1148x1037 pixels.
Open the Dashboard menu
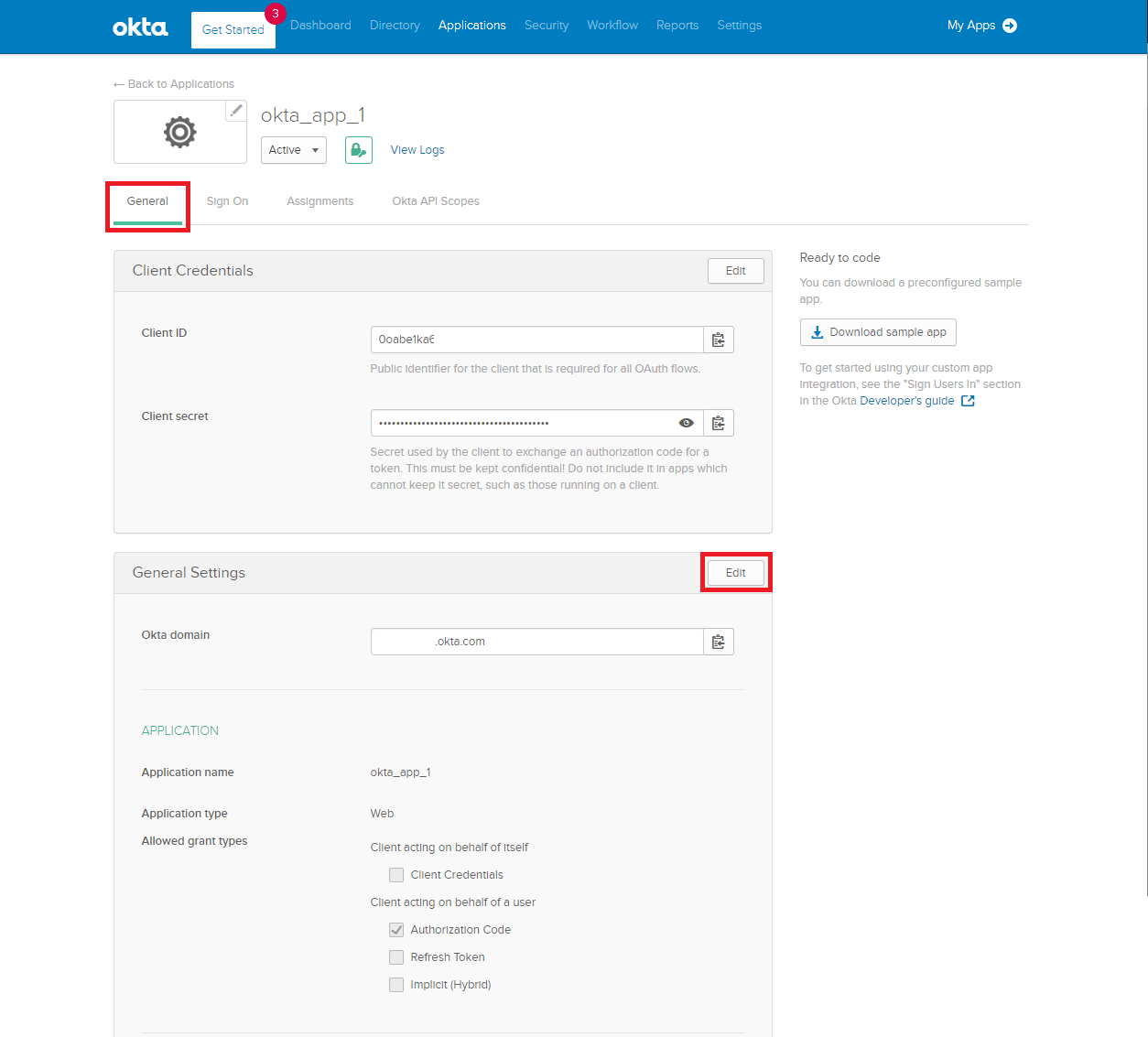coord(320,26)
